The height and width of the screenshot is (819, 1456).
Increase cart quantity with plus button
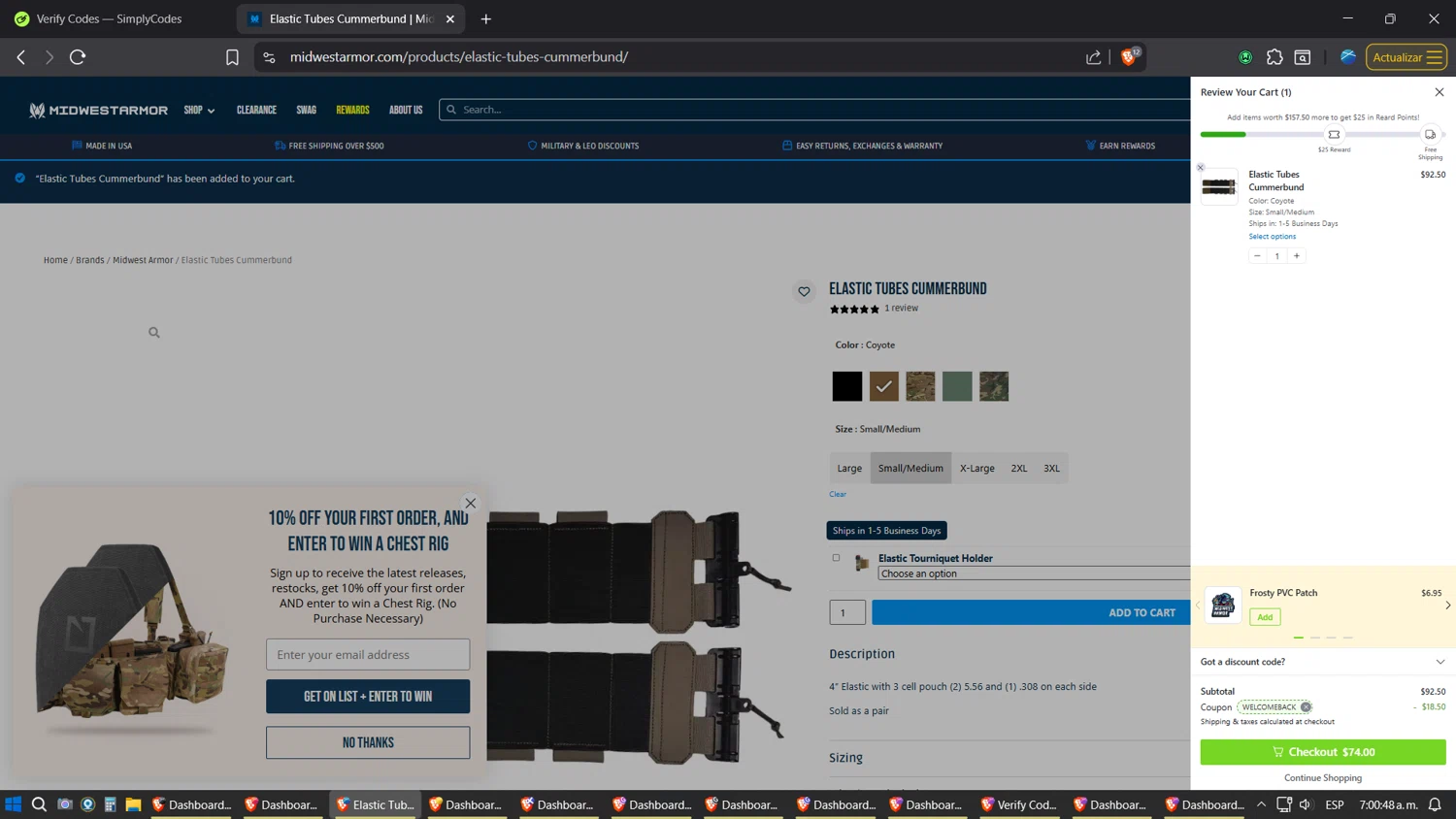1297,256
